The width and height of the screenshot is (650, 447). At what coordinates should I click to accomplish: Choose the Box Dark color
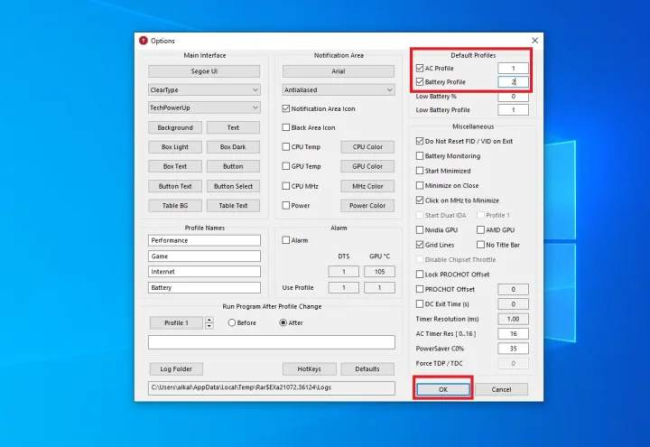(x=233, y=147)
